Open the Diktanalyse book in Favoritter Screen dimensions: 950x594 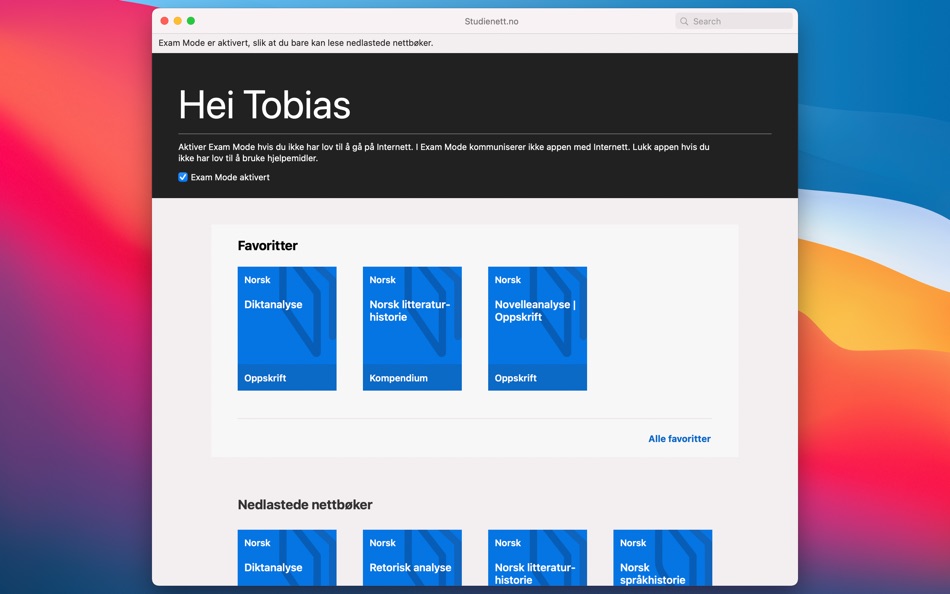(x=287, y=329)
